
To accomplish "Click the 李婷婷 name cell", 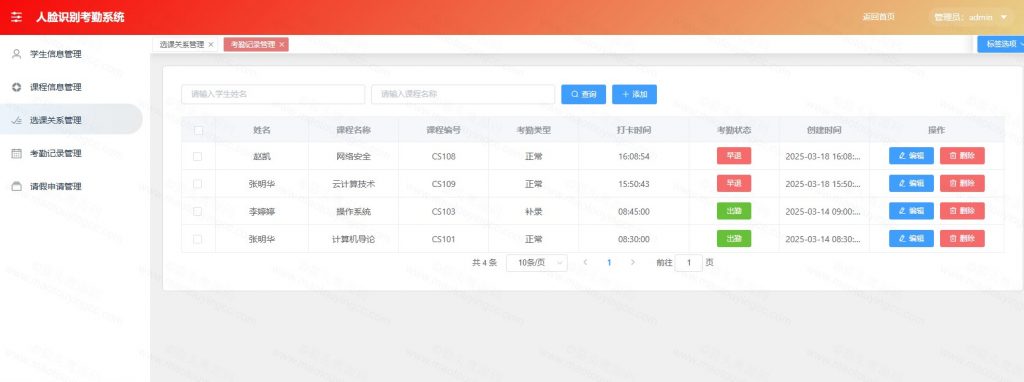I will pyautogui.click(x=262, y=212).
